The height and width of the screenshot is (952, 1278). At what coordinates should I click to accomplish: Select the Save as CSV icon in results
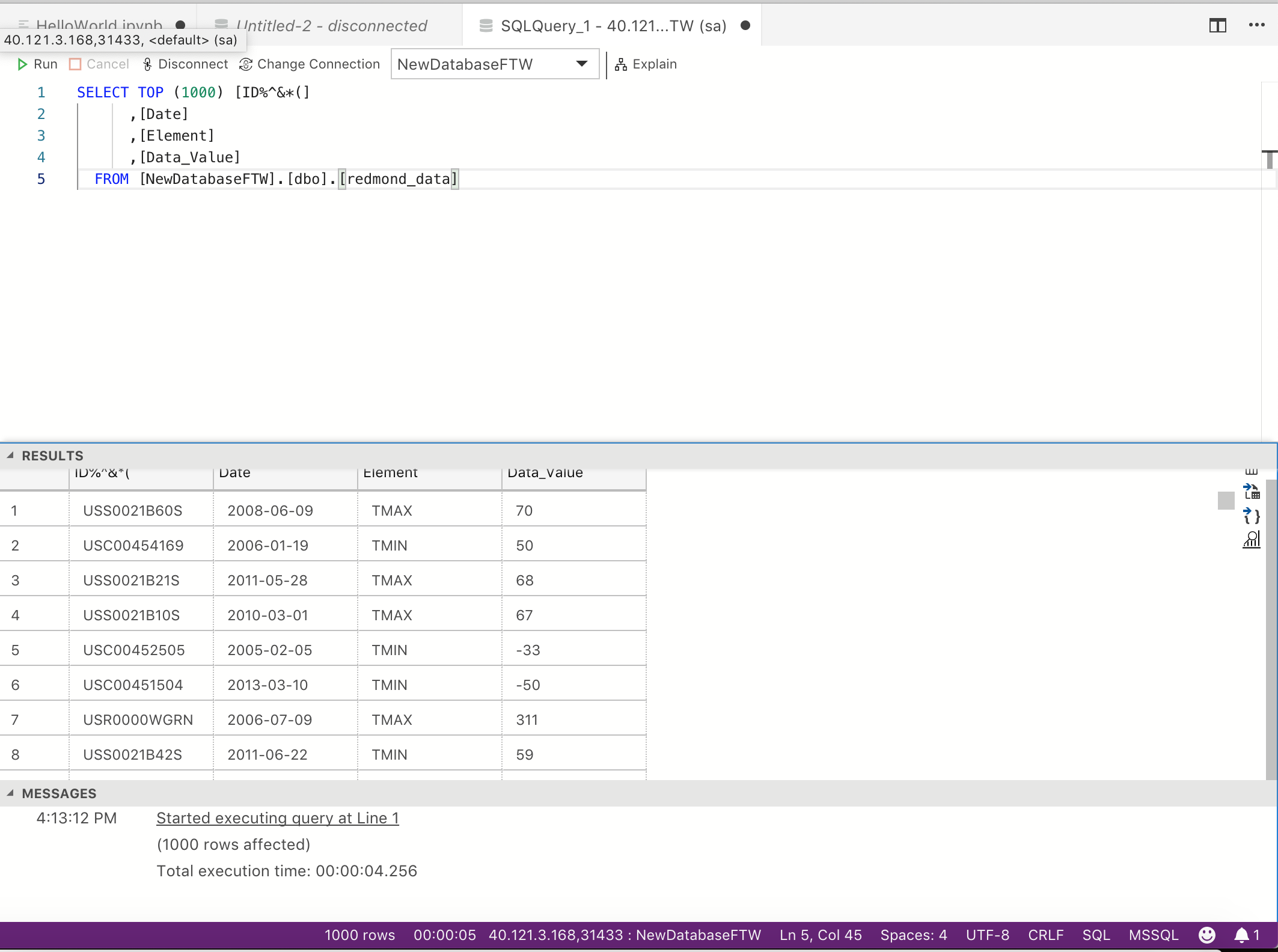pos(1252,472)
